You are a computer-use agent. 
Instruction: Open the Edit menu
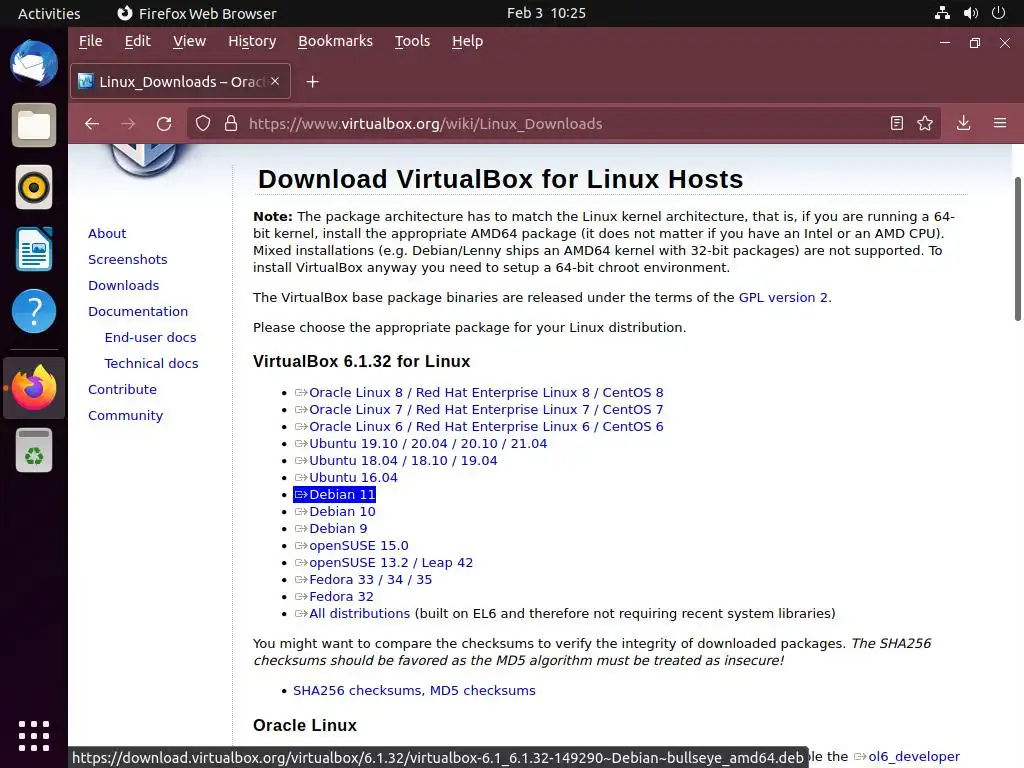pyautogui.click(x=138, y=41)
